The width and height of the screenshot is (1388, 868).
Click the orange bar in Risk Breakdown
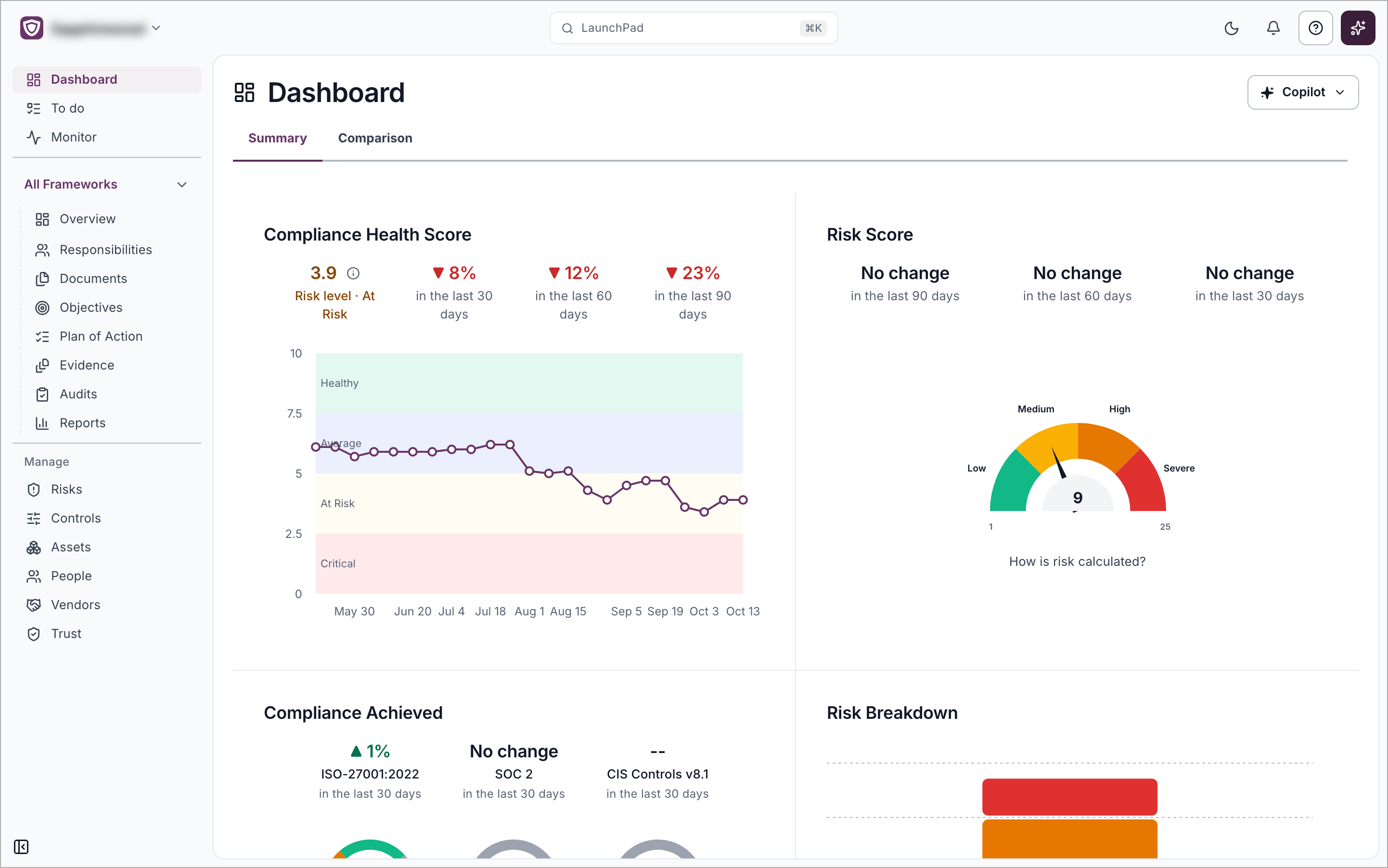click(x=1069, y=839)
